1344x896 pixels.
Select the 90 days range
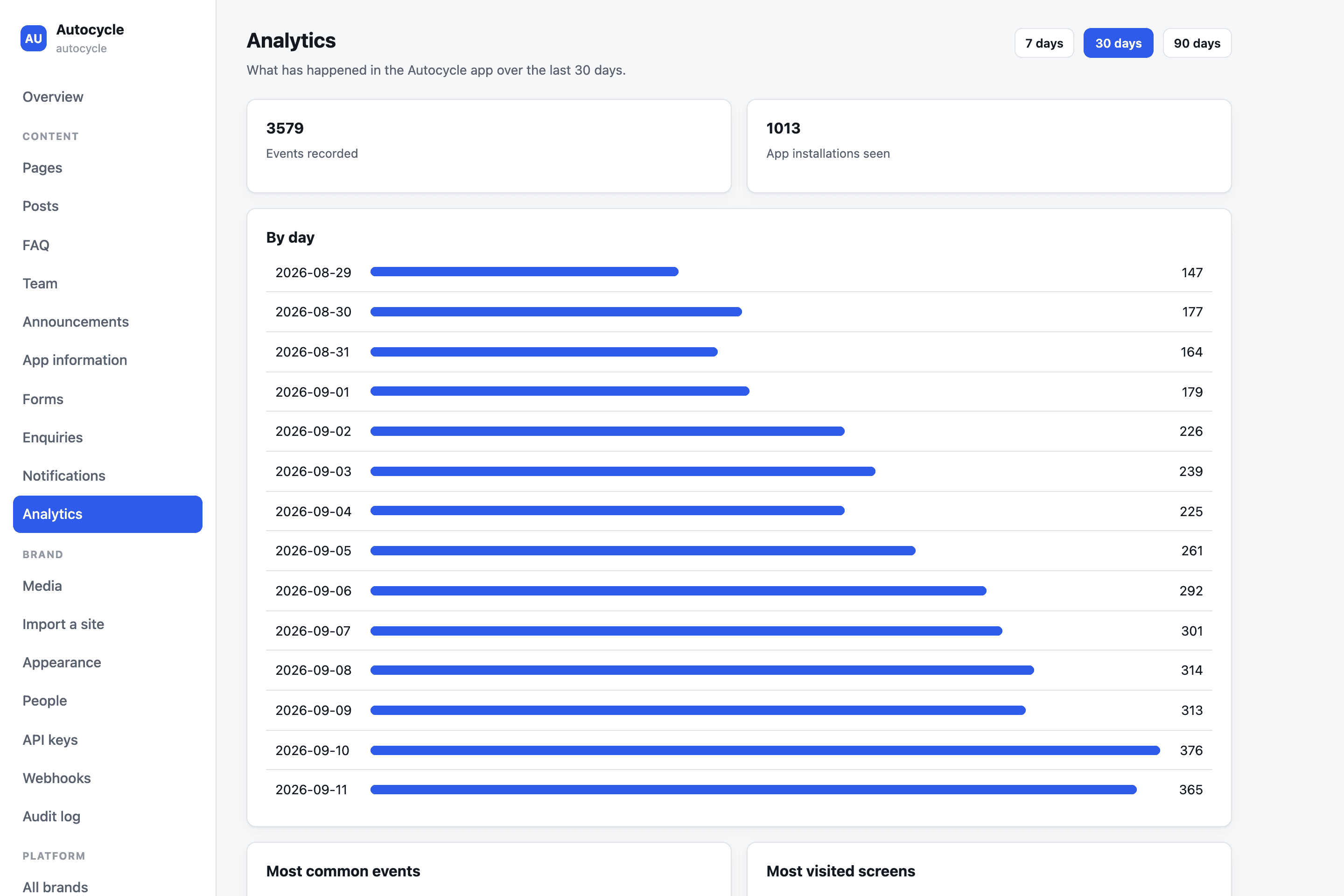(1197, 43)
